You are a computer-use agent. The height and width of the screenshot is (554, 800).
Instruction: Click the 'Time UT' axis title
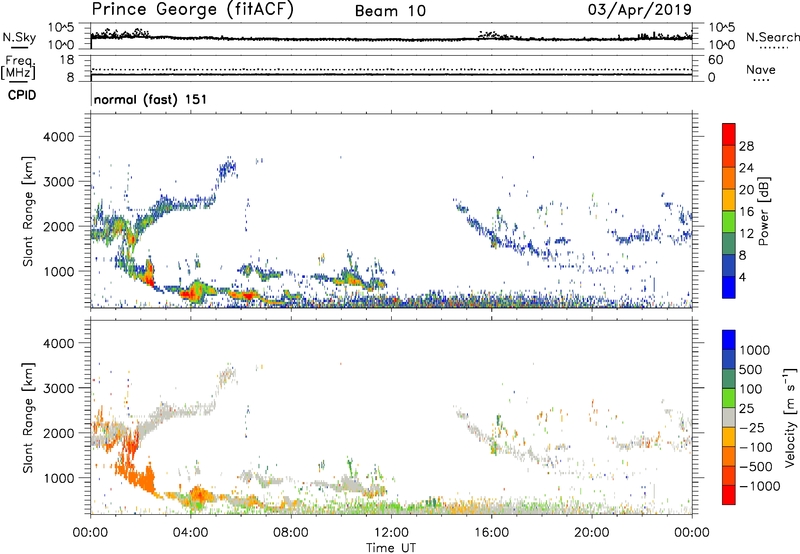pos(391,547)
